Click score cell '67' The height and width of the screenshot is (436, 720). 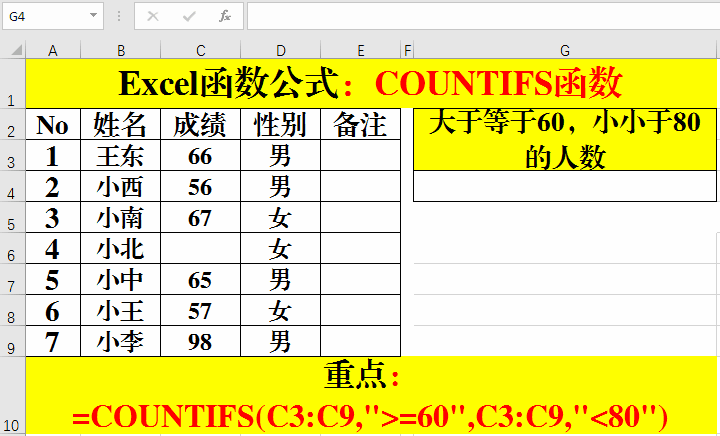pyautogui.click(x=200, y=218)
